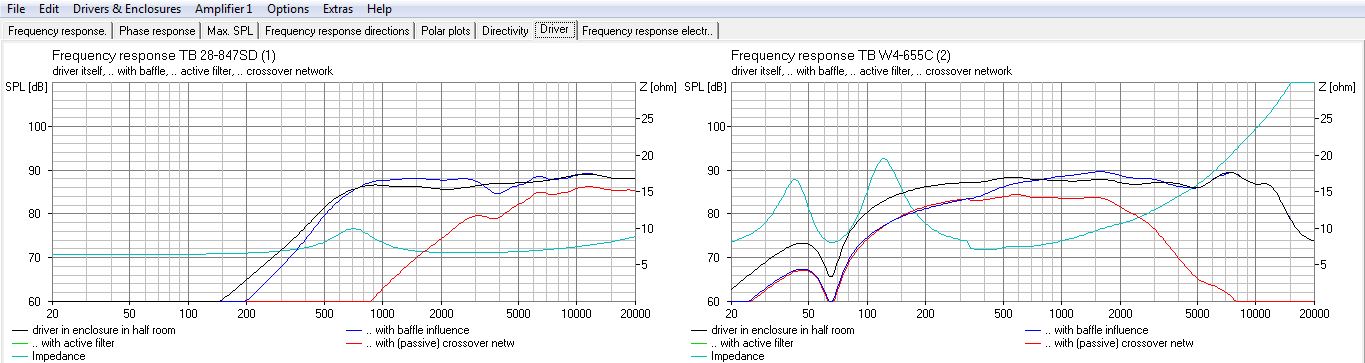Click the 20000 frequency label on the TB 28-847SD chart
The width and height of the screenshot is (1365, 363).
pyautogui.click(x=634, y=313)
